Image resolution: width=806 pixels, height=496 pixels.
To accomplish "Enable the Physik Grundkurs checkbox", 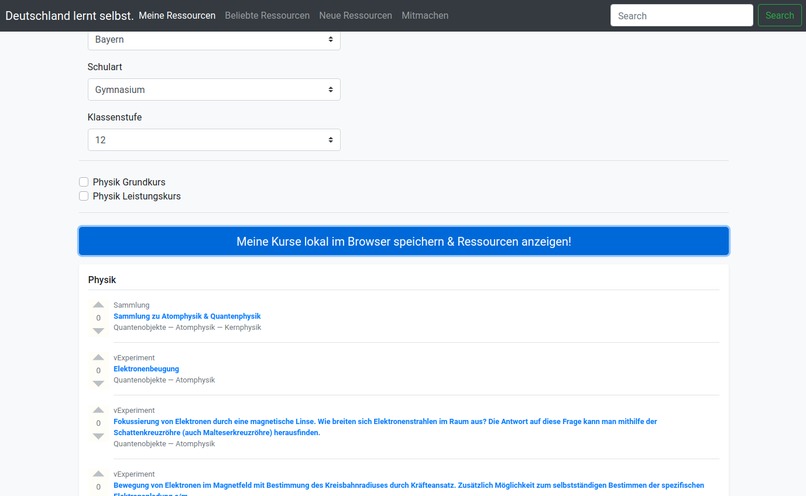I will (x=84, y=182).
